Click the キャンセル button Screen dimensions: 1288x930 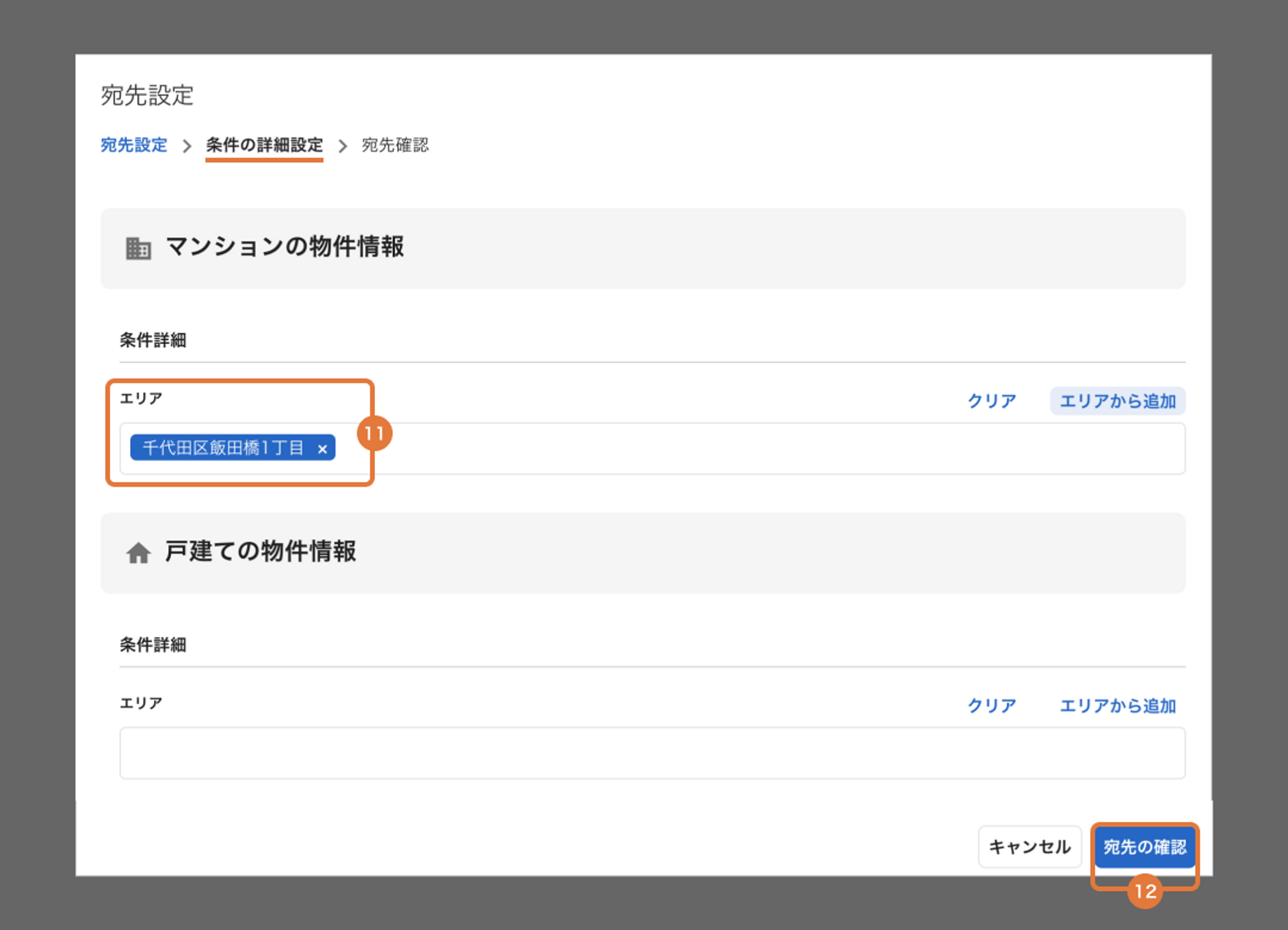[1029, 846]
